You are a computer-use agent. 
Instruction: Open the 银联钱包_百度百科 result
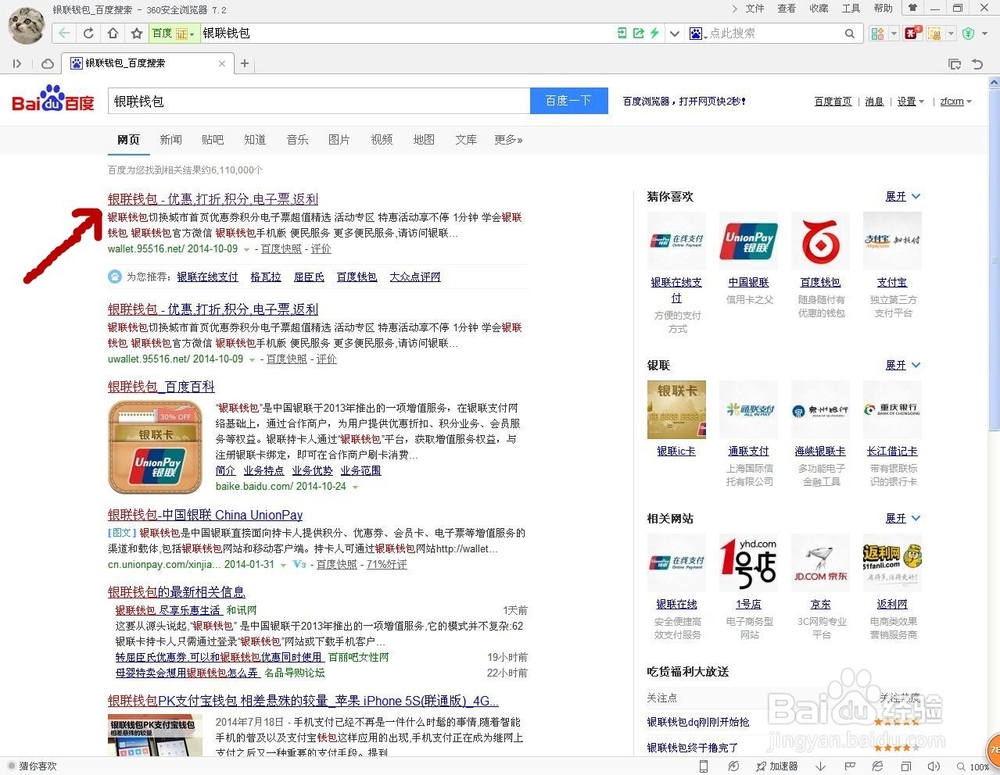tap(161, 387)
